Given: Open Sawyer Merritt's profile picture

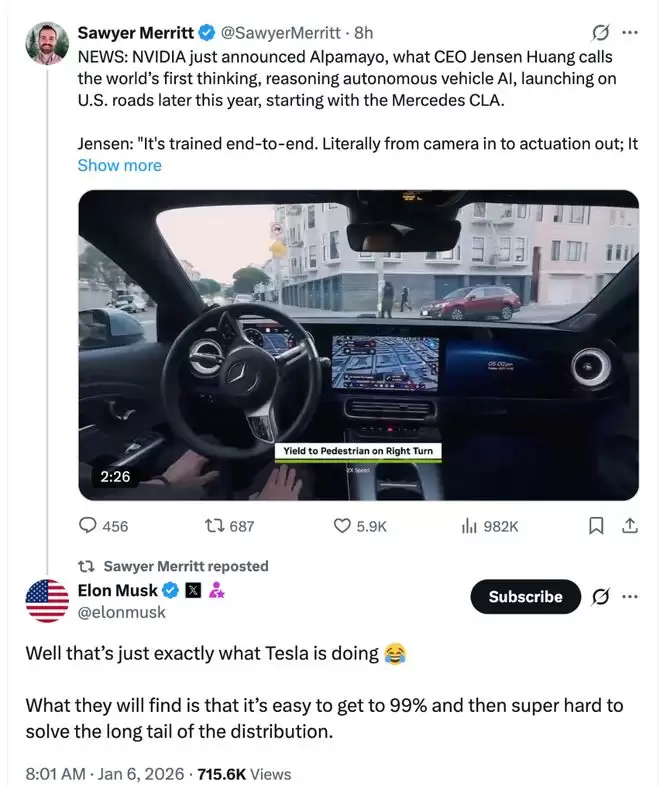Looking at the screenshot, I should [x=48, y=43].
